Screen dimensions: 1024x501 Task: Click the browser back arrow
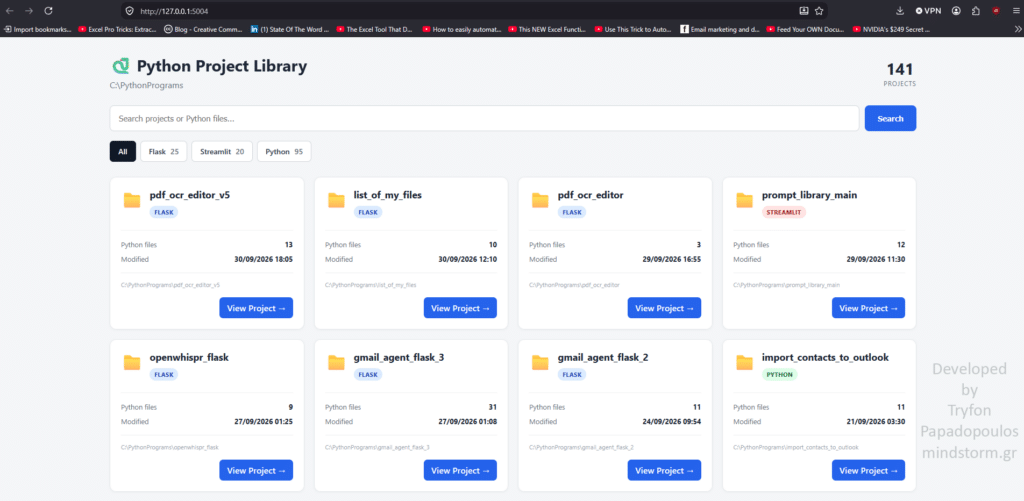pyautogui.click(x=10, y=10)
